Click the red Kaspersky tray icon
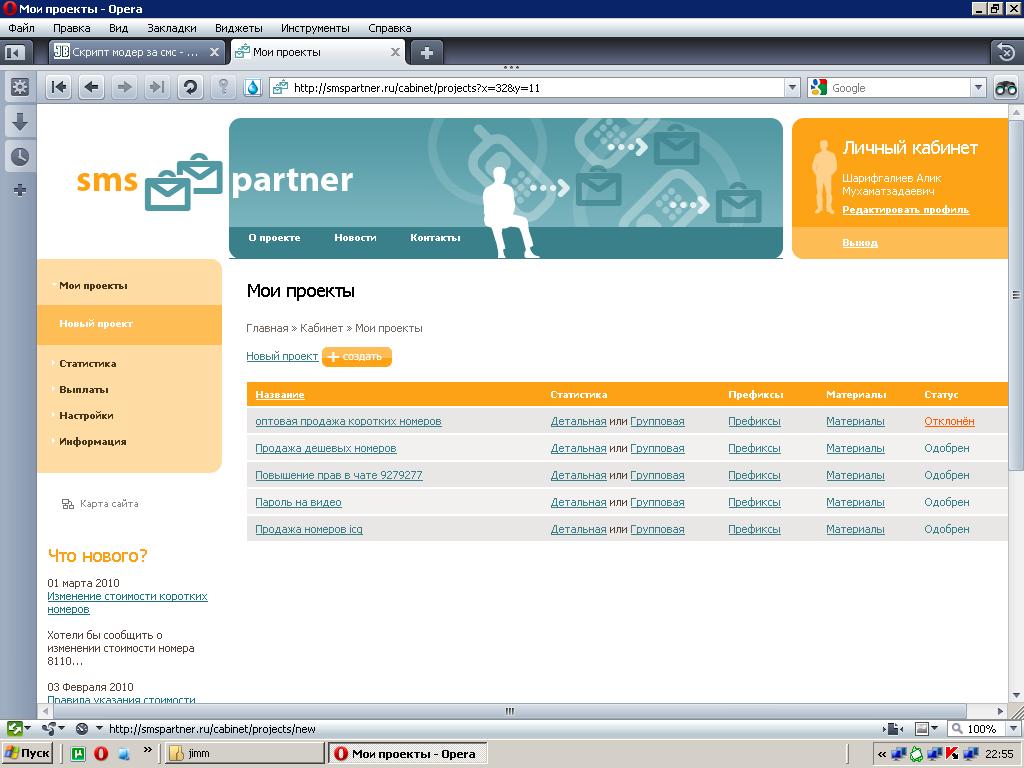Screen dimensions: 1024x768 (x=953, y=754)
